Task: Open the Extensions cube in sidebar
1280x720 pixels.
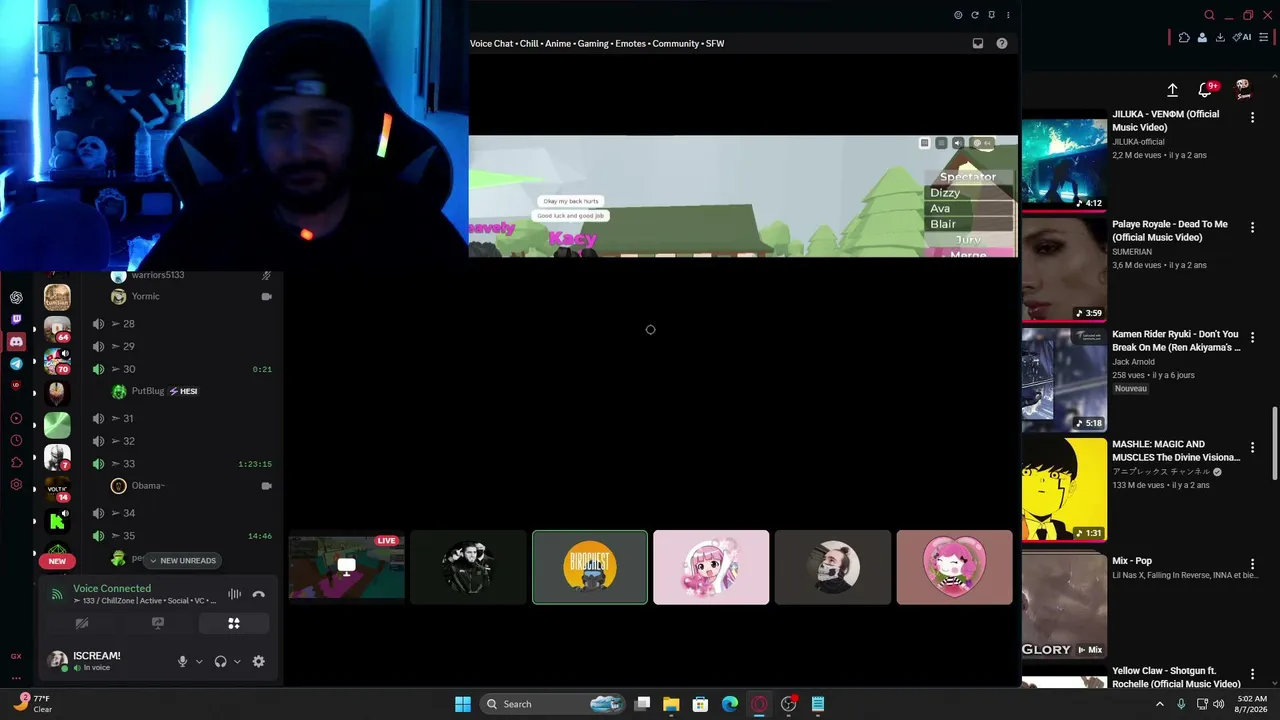Action: click(x=16, y=462)
